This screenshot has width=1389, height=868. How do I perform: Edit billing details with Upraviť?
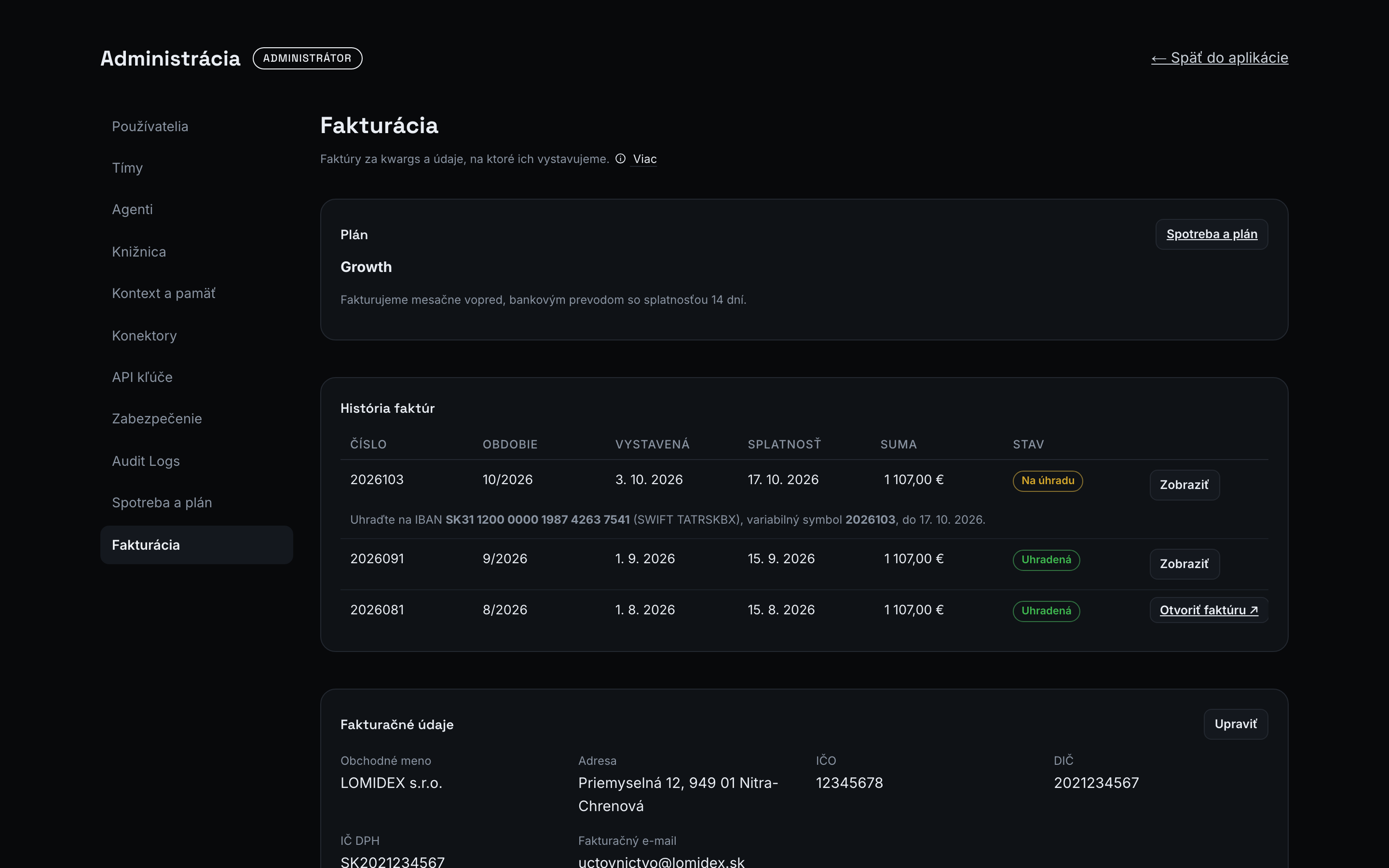pos(1235,724)
